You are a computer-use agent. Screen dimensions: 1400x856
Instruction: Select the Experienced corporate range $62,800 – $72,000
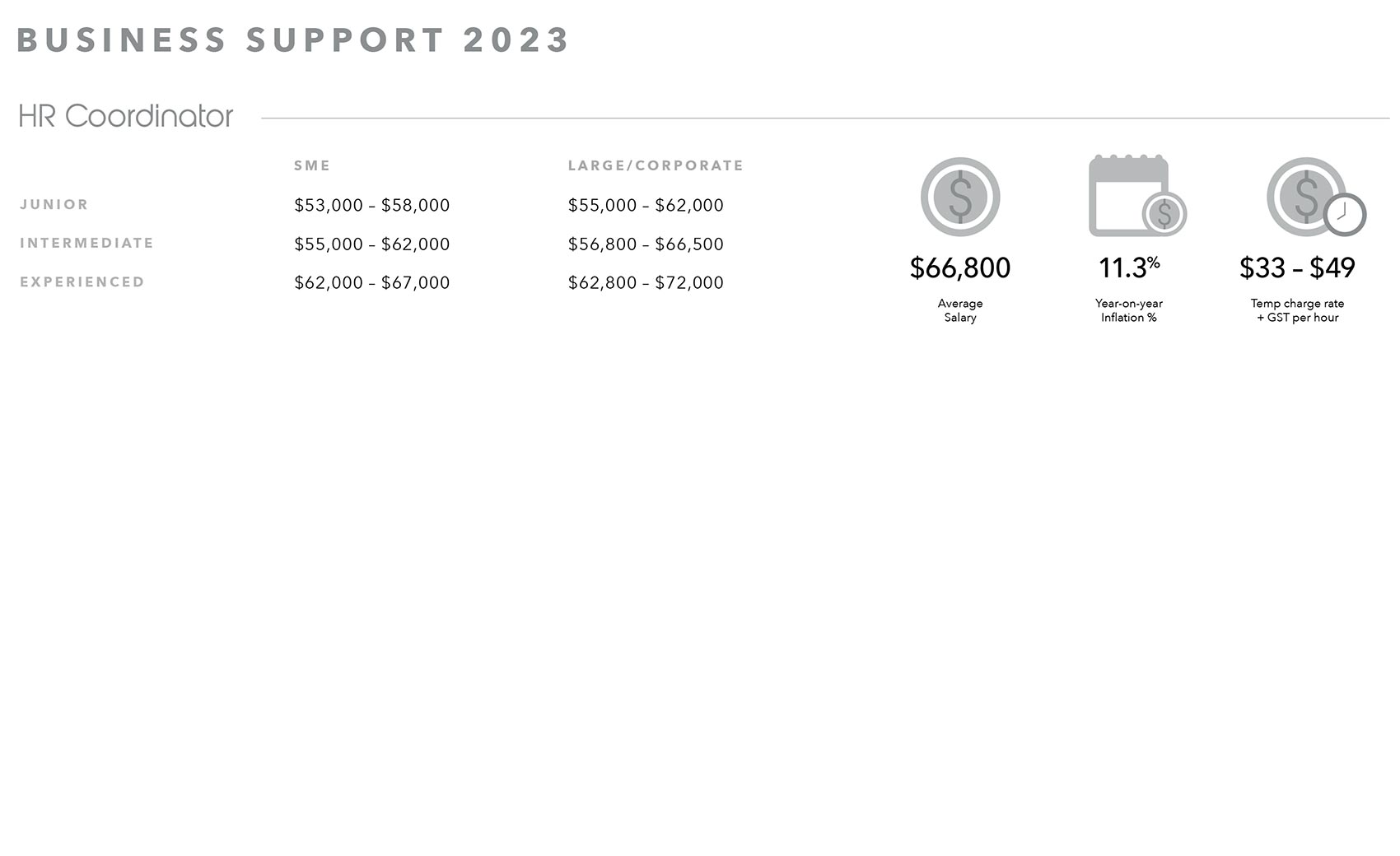pyautogui.click(x=646, y=282)
